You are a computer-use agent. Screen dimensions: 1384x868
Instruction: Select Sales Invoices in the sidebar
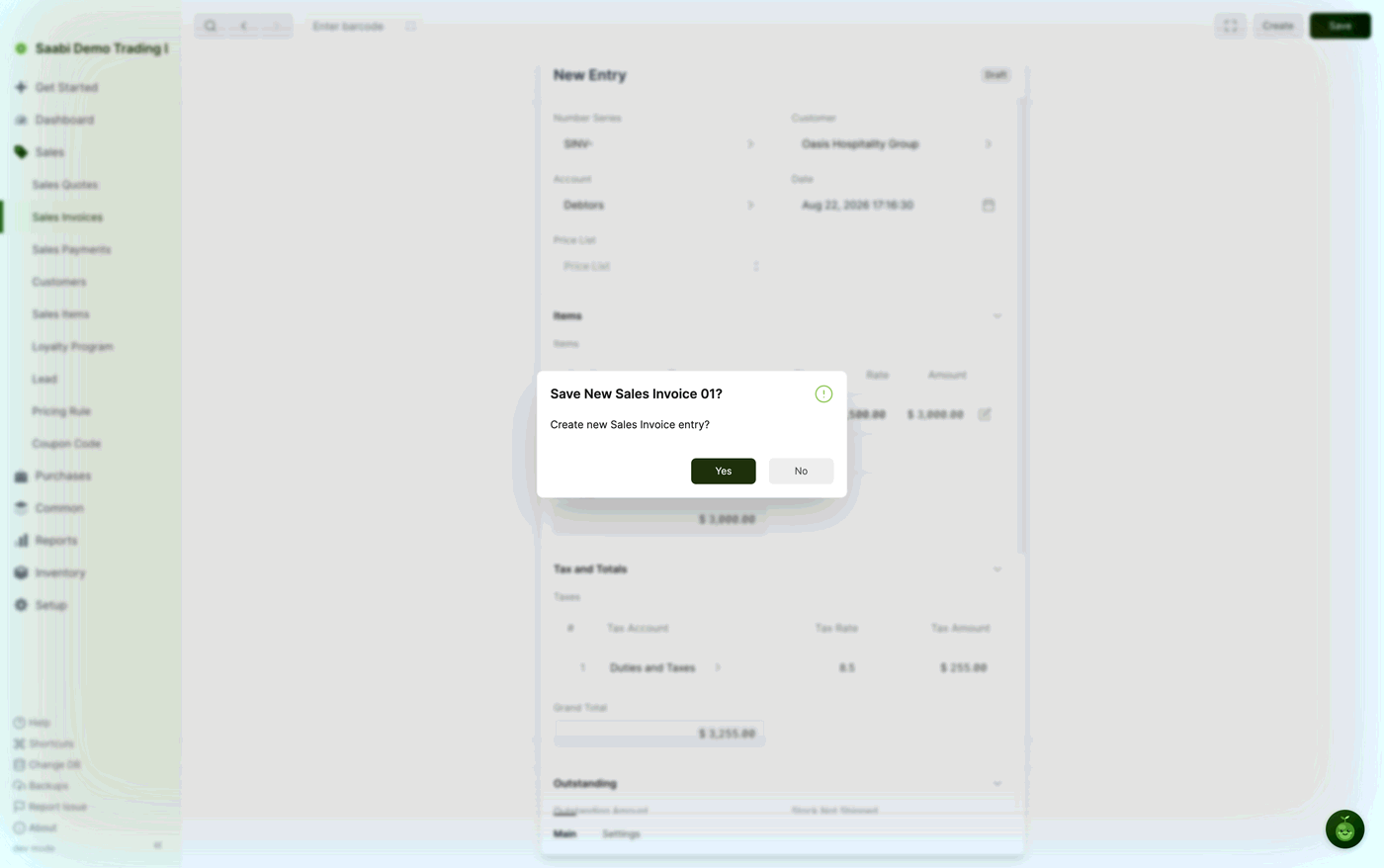(67, 217)
